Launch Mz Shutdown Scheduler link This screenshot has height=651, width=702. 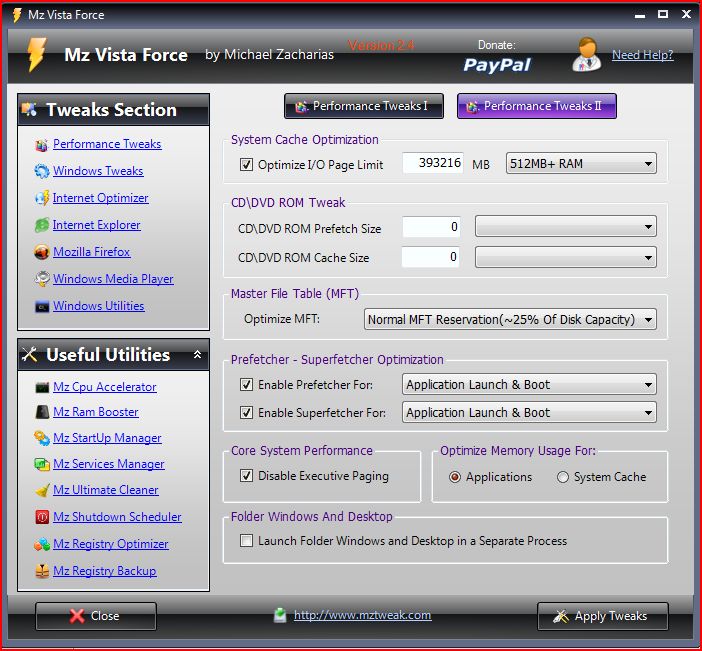tap(117, 517)
